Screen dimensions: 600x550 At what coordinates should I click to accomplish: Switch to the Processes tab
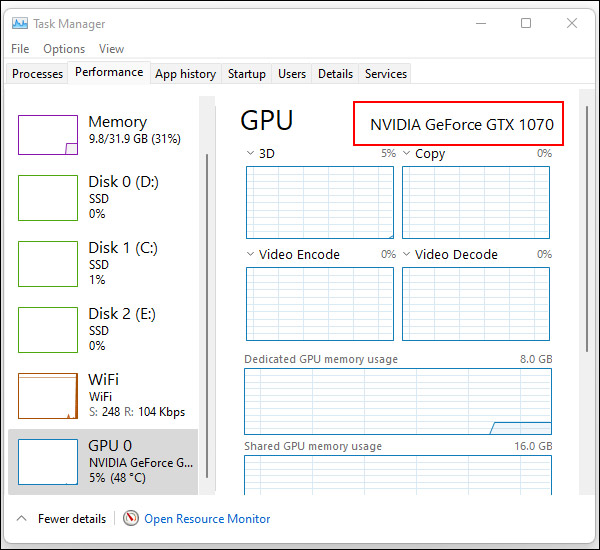click(38, 73)
